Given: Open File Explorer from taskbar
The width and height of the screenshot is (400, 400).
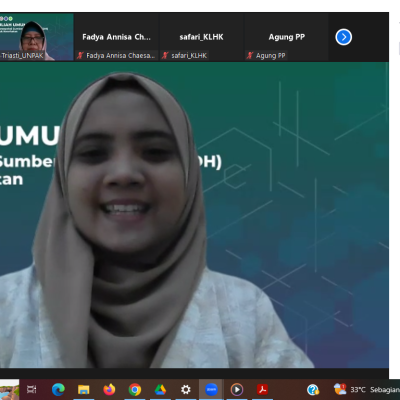Looking at the screenshot, I should [x=83, y=389].
